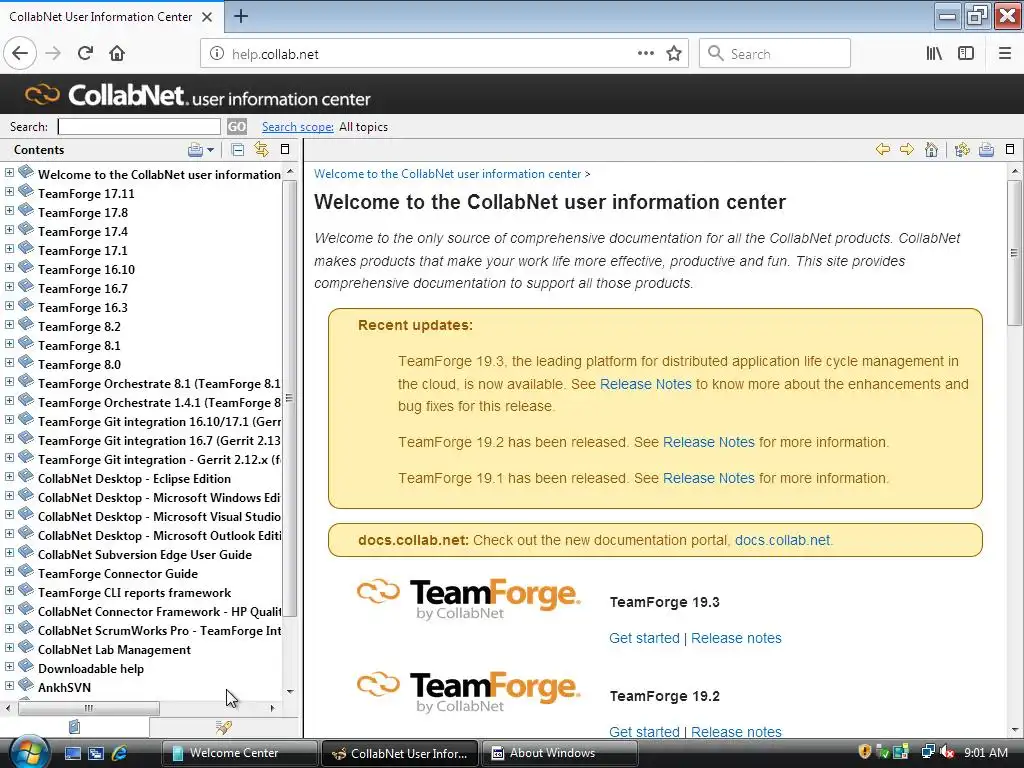Reload the current page
1024x768 pixels.
tap(86, 54)
